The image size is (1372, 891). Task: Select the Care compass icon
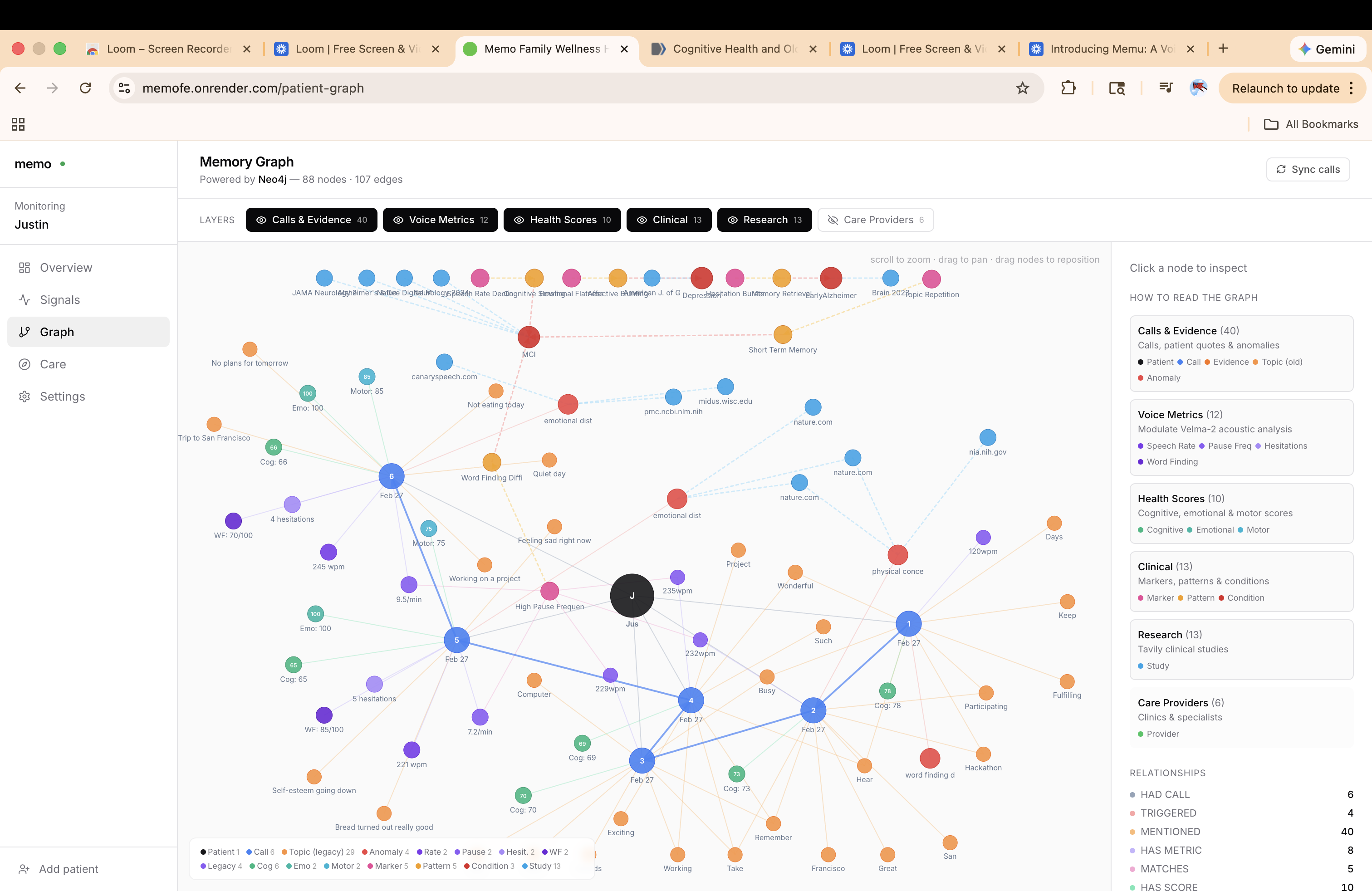tap(24, 364)
